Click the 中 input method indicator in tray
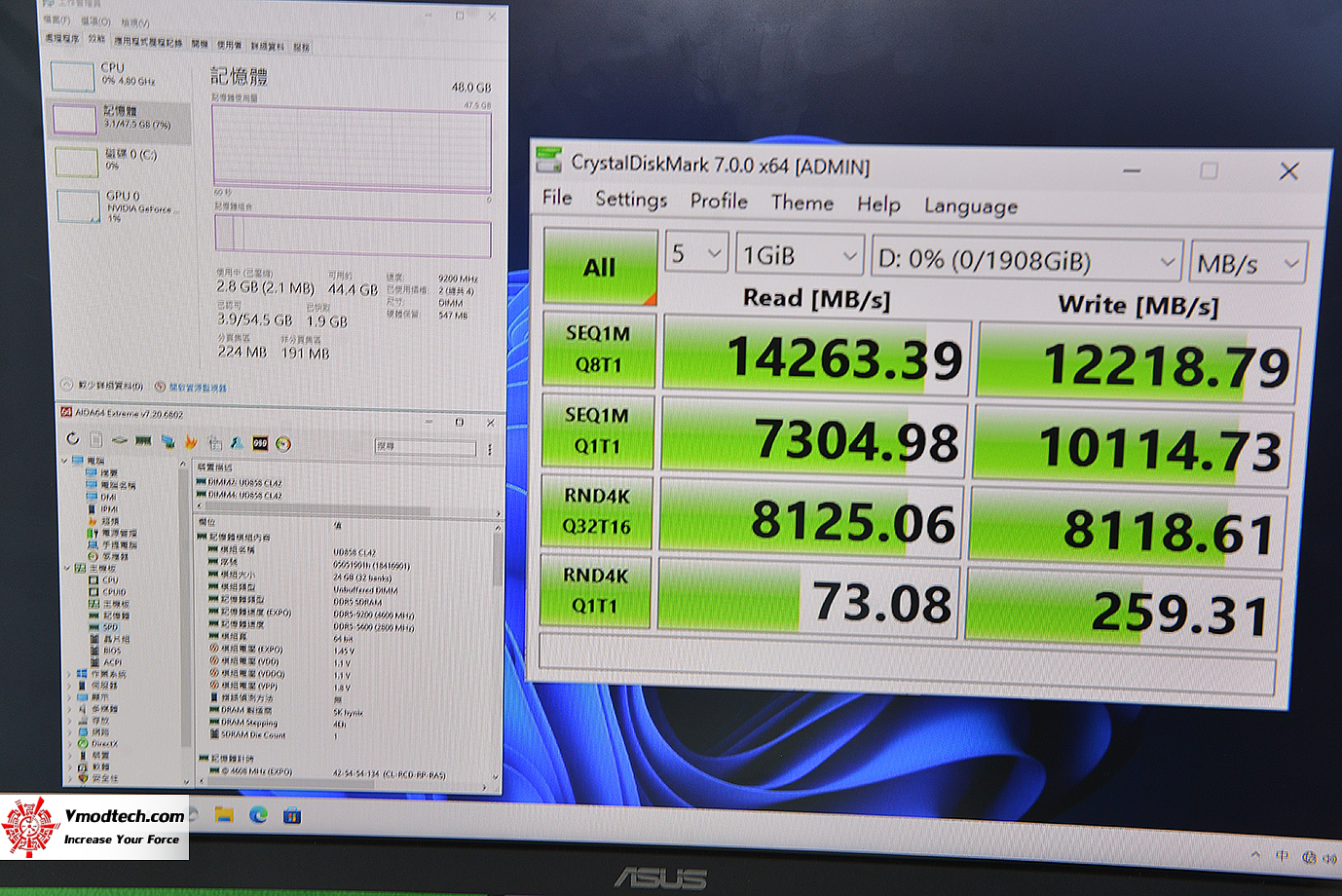This screenshot has width=1342, height=896. click(1282, 856)
